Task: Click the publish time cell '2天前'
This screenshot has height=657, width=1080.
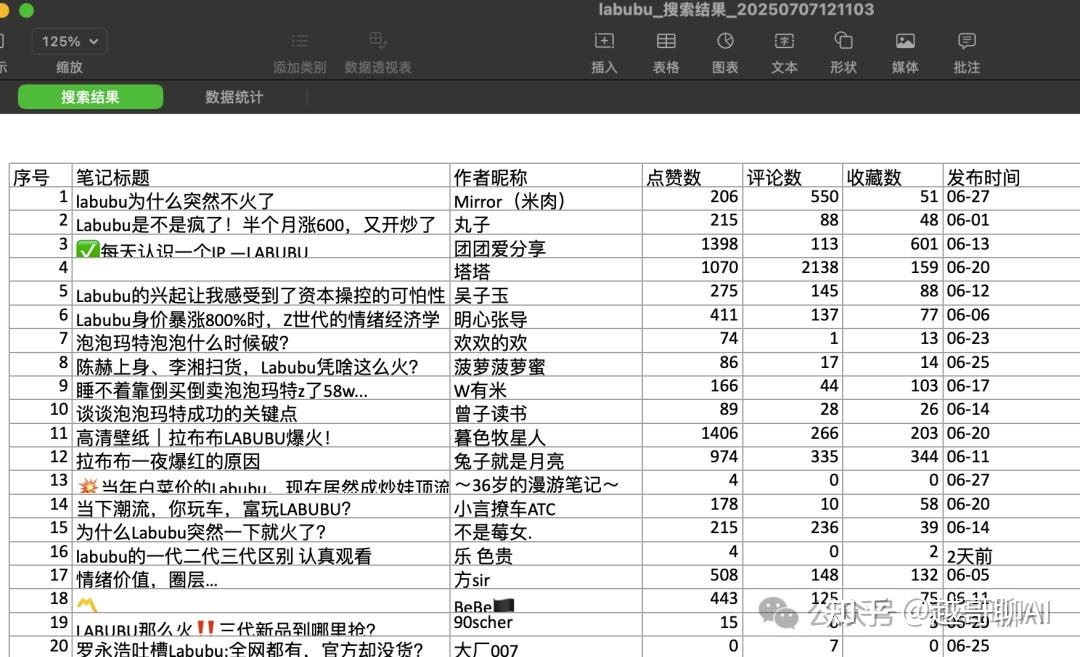Action: 1011,554
